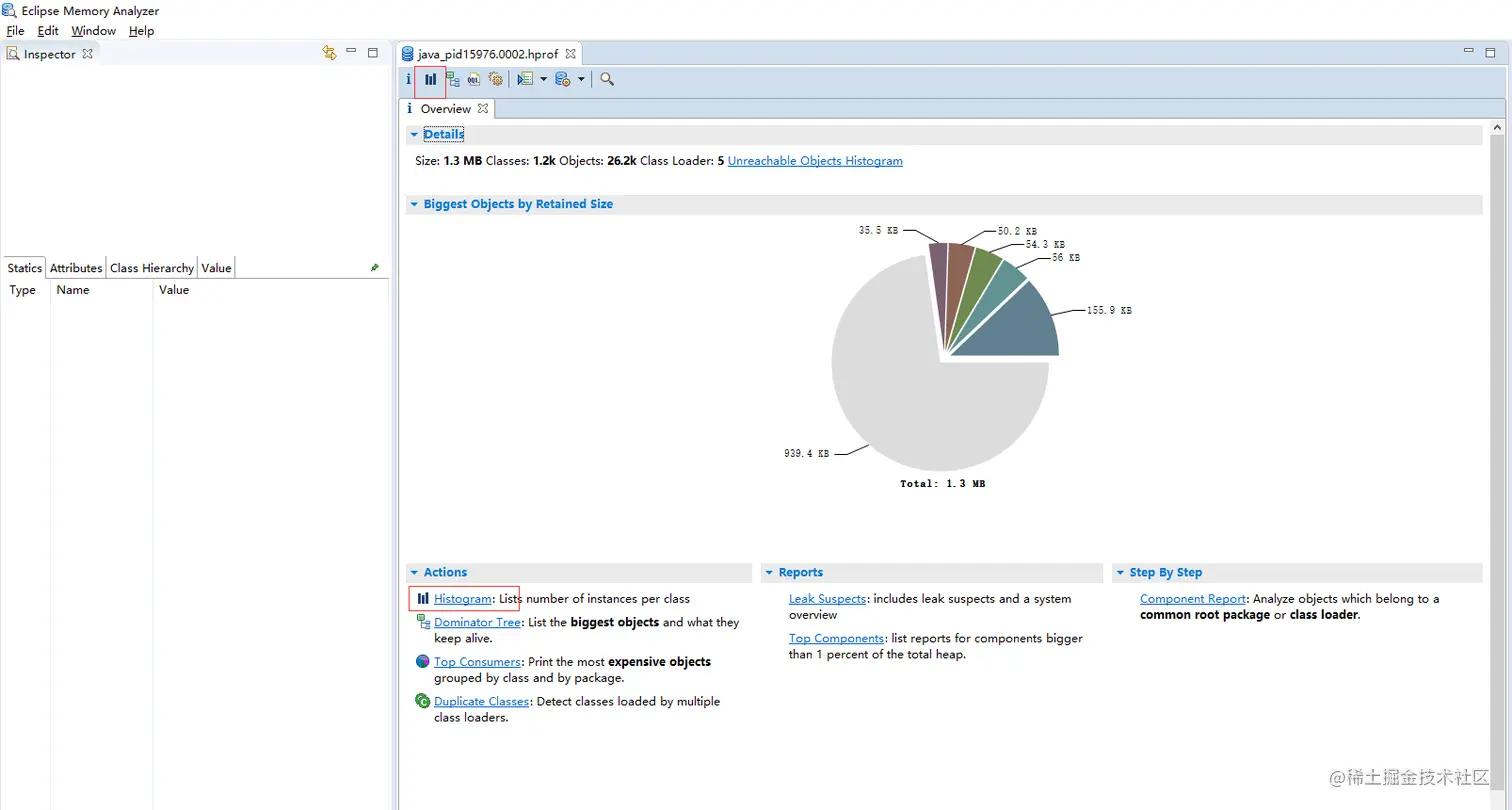
Task: Collapse the Details section
Action: (414, 135)
